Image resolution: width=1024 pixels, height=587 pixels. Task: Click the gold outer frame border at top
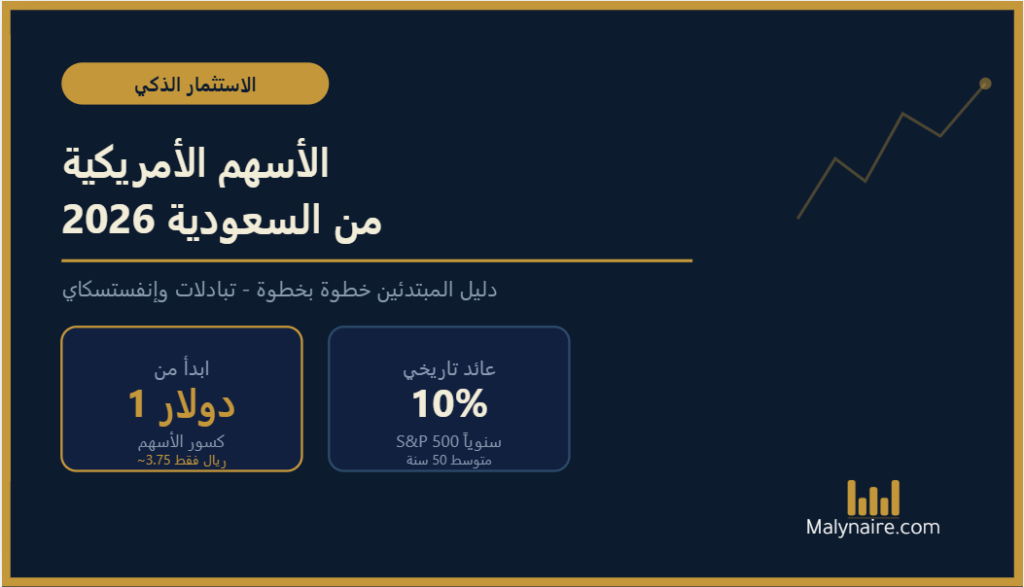click(x=512, y=5)
